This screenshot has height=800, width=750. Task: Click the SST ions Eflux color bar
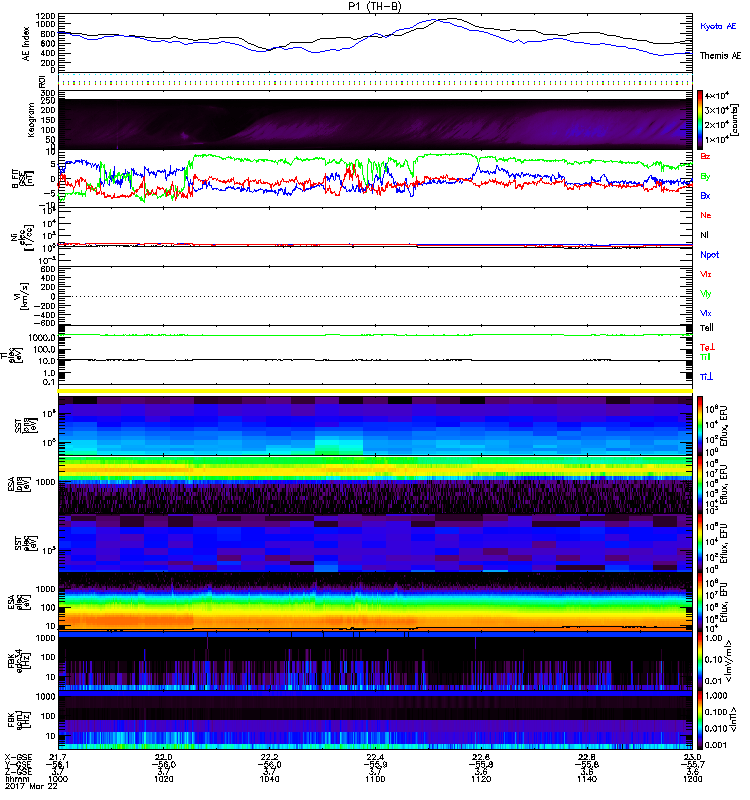click(700, 426)
